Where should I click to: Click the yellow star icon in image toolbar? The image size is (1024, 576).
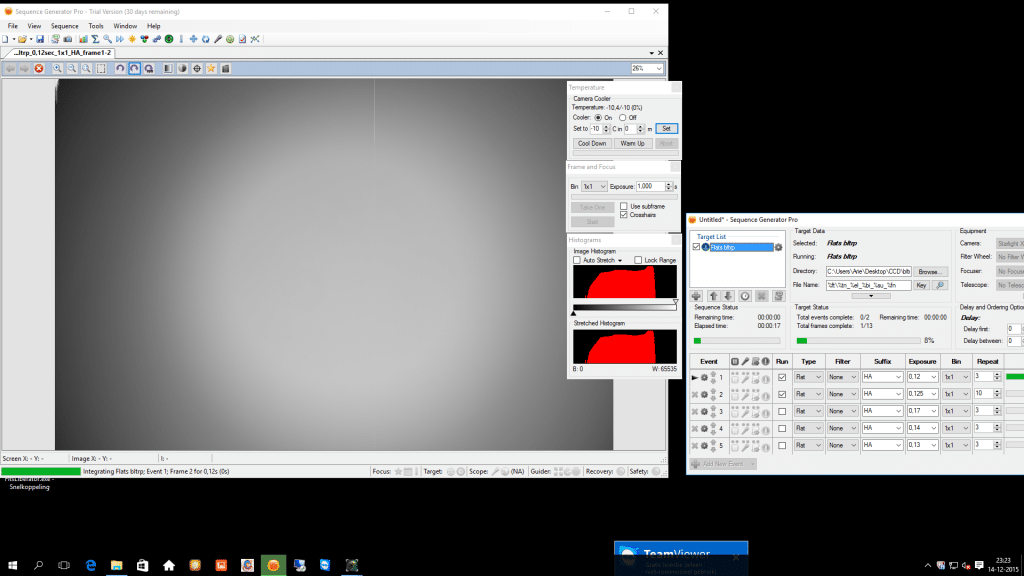211,69
